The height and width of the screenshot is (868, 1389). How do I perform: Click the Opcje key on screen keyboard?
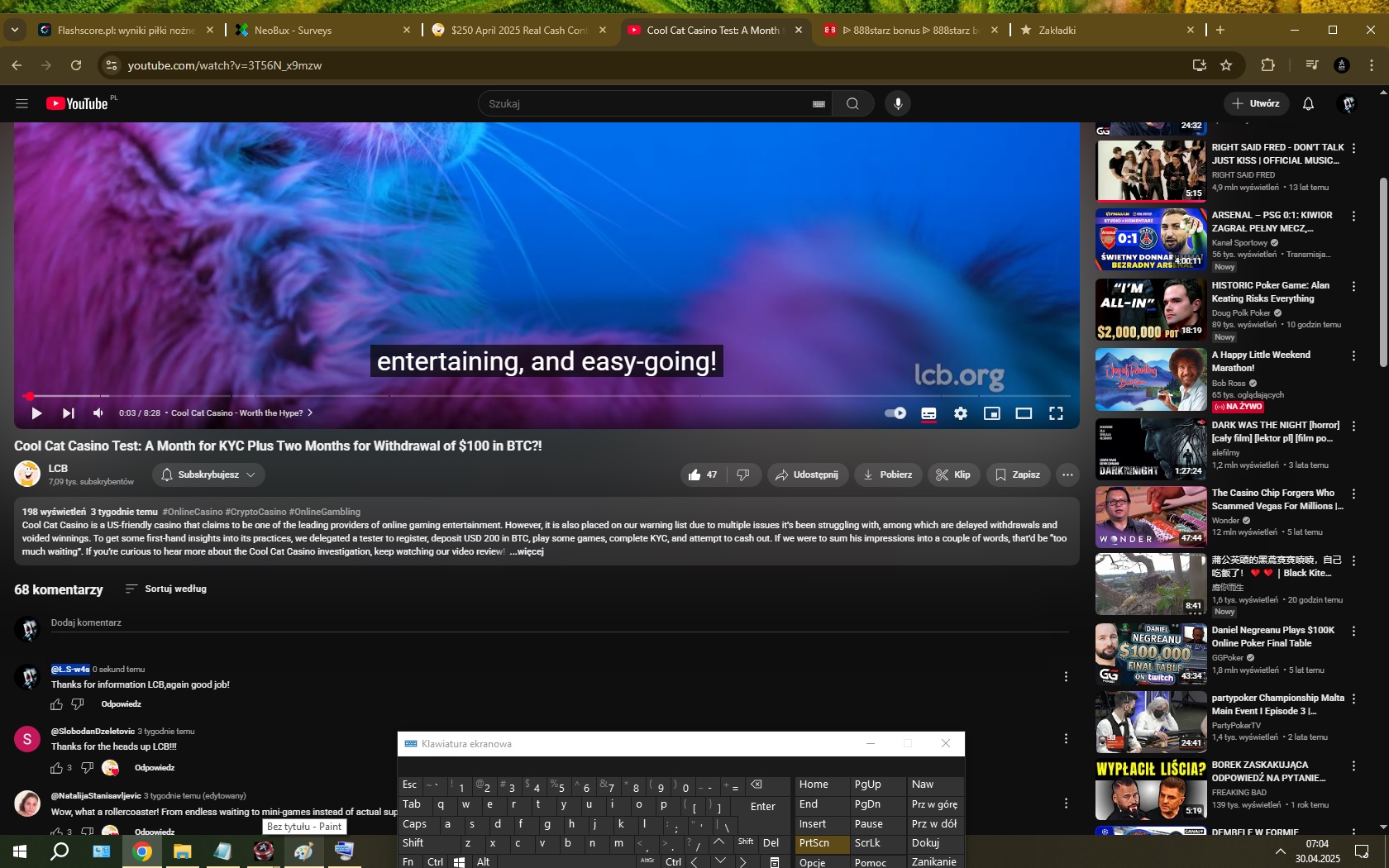[823, 861]
